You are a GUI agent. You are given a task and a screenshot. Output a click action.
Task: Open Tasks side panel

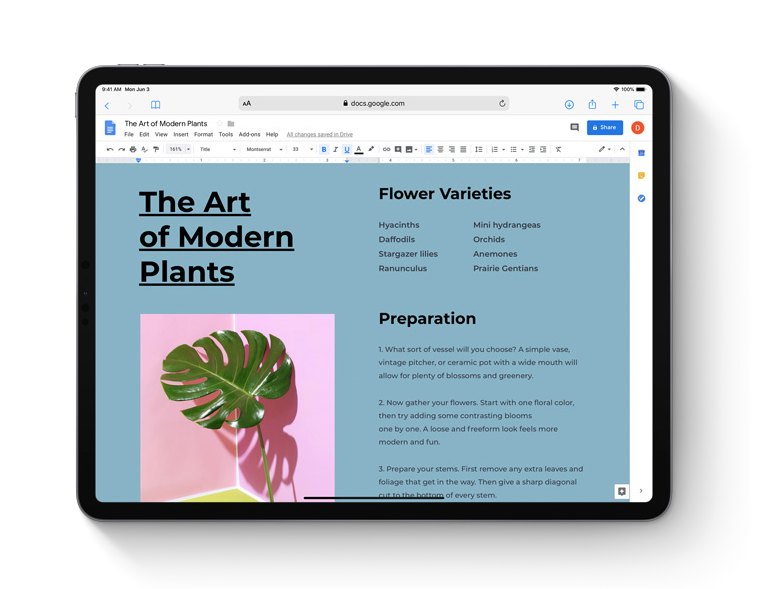tap(641, 198)
